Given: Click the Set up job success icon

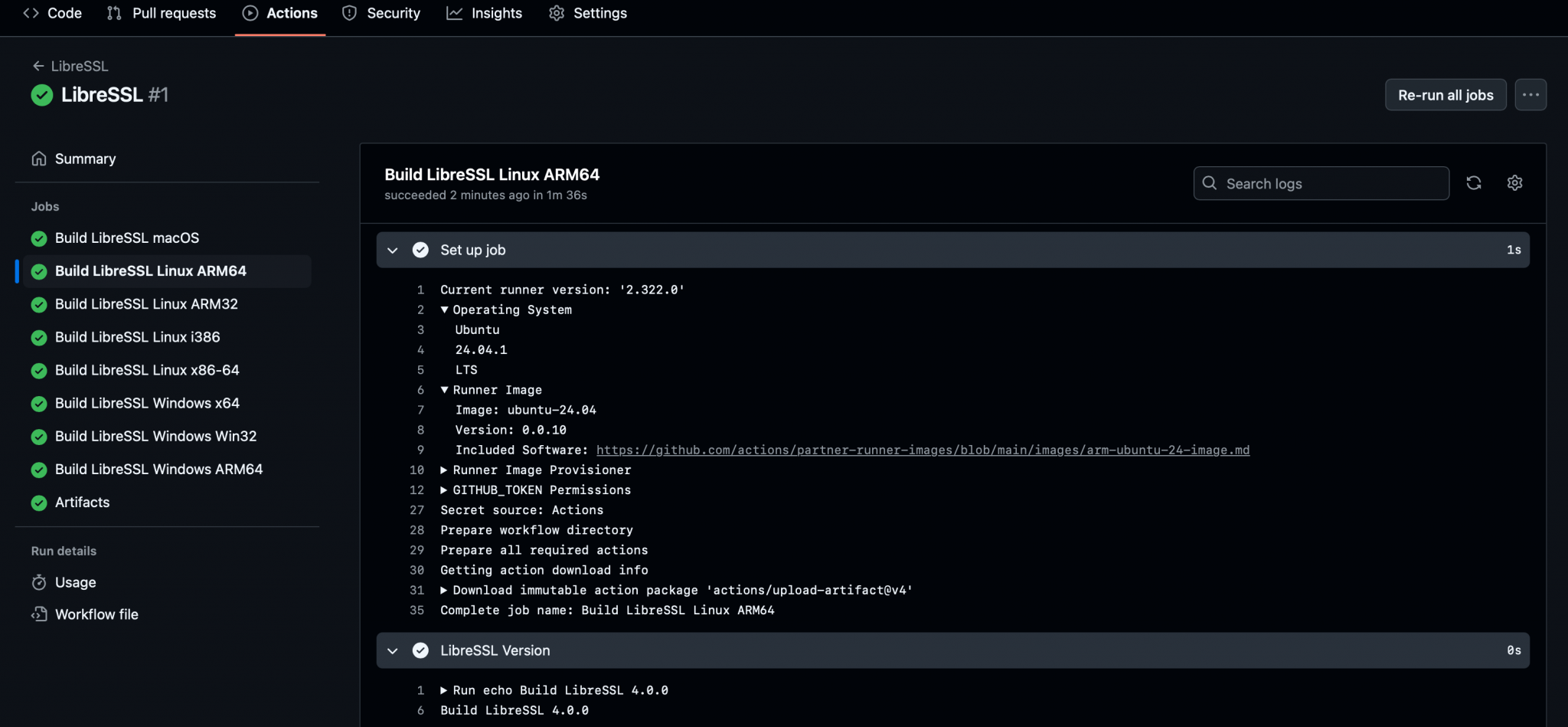Looking at the screenshot, I should tap(420, 250).
